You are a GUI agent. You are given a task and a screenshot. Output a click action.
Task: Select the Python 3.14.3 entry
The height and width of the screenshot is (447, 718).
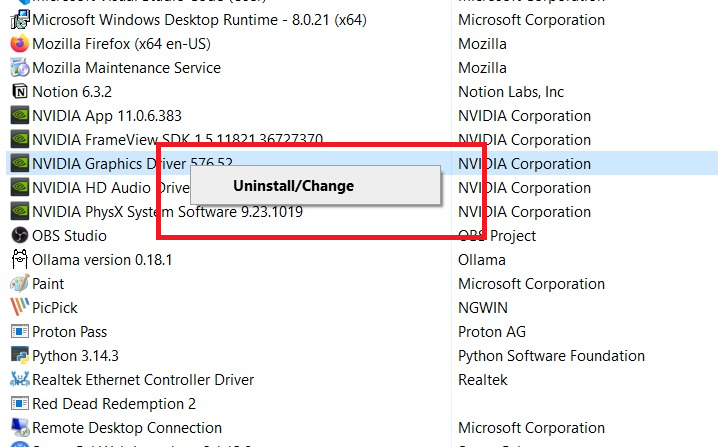click(x=75, y=355)
